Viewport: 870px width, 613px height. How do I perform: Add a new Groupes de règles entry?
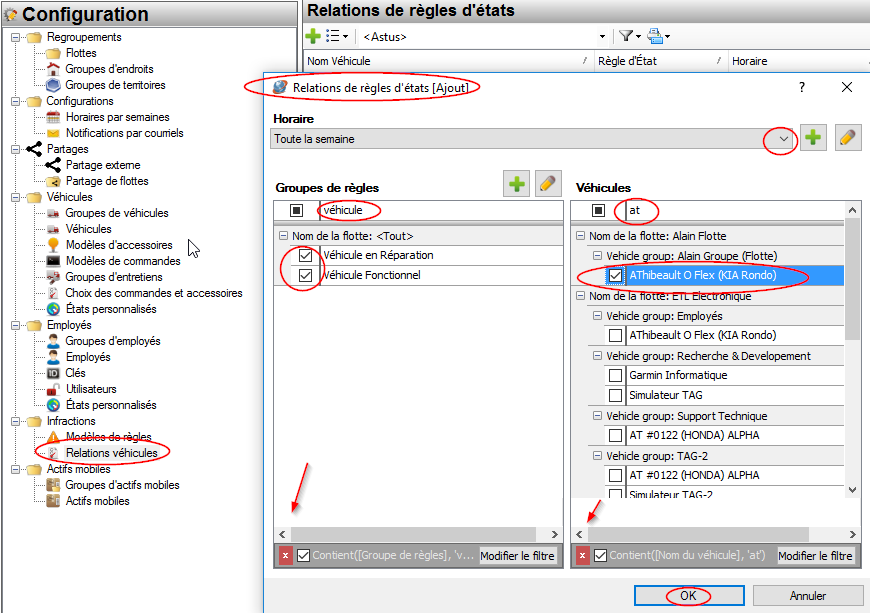click(517, 184)
